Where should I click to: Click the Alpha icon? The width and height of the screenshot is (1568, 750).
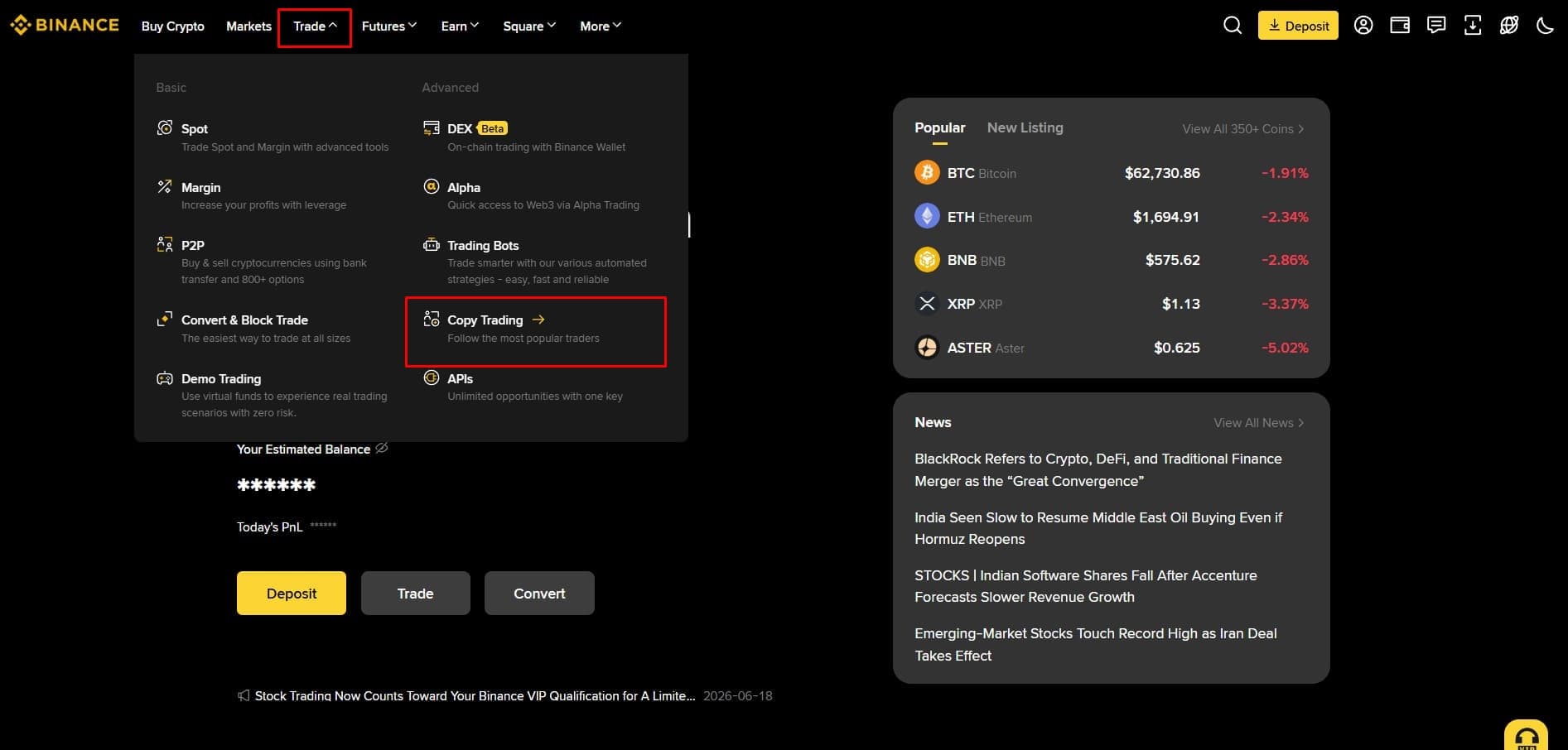[432, 186]
